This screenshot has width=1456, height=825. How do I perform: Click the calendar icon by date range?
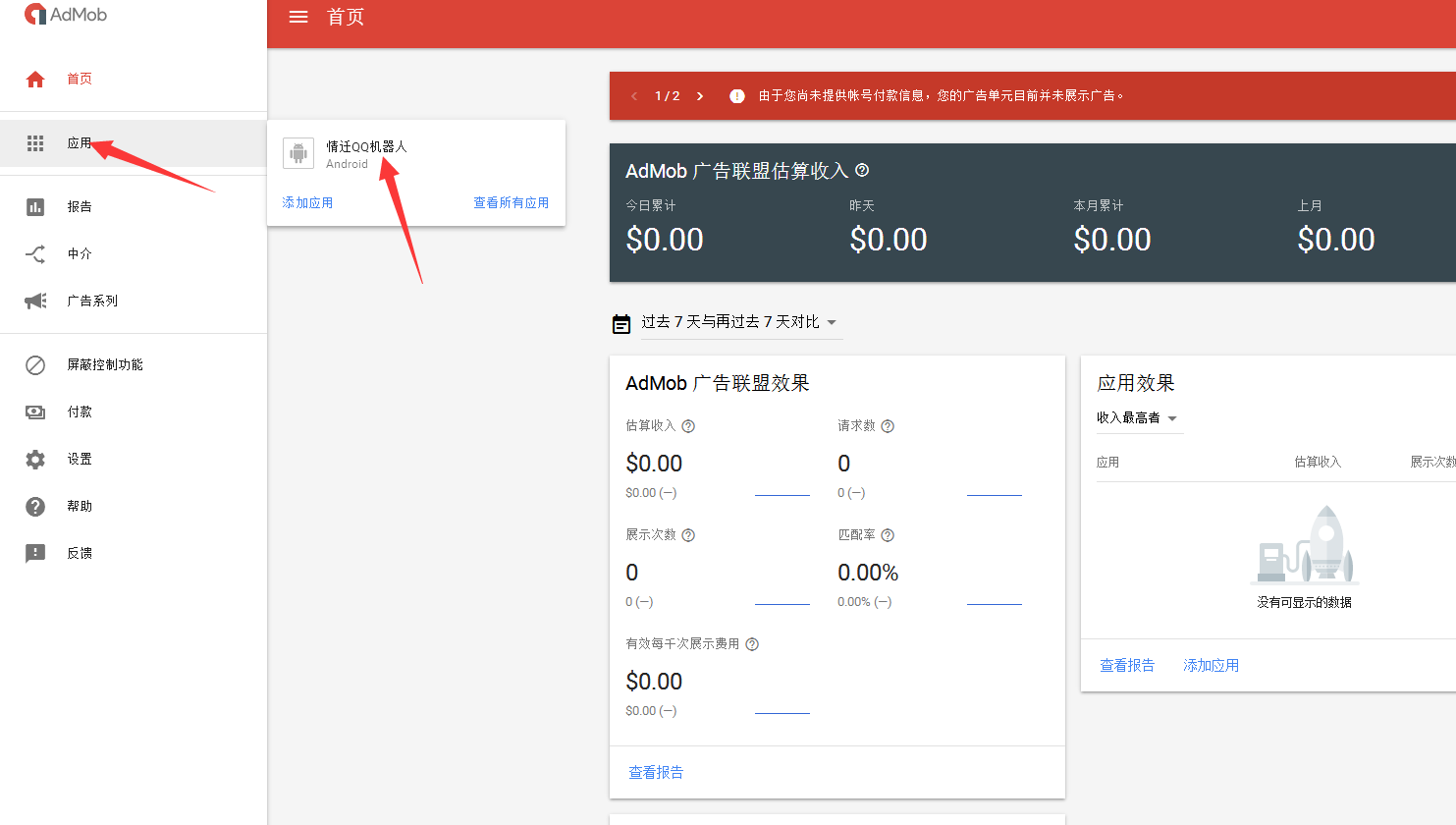[x=621, y=323]
